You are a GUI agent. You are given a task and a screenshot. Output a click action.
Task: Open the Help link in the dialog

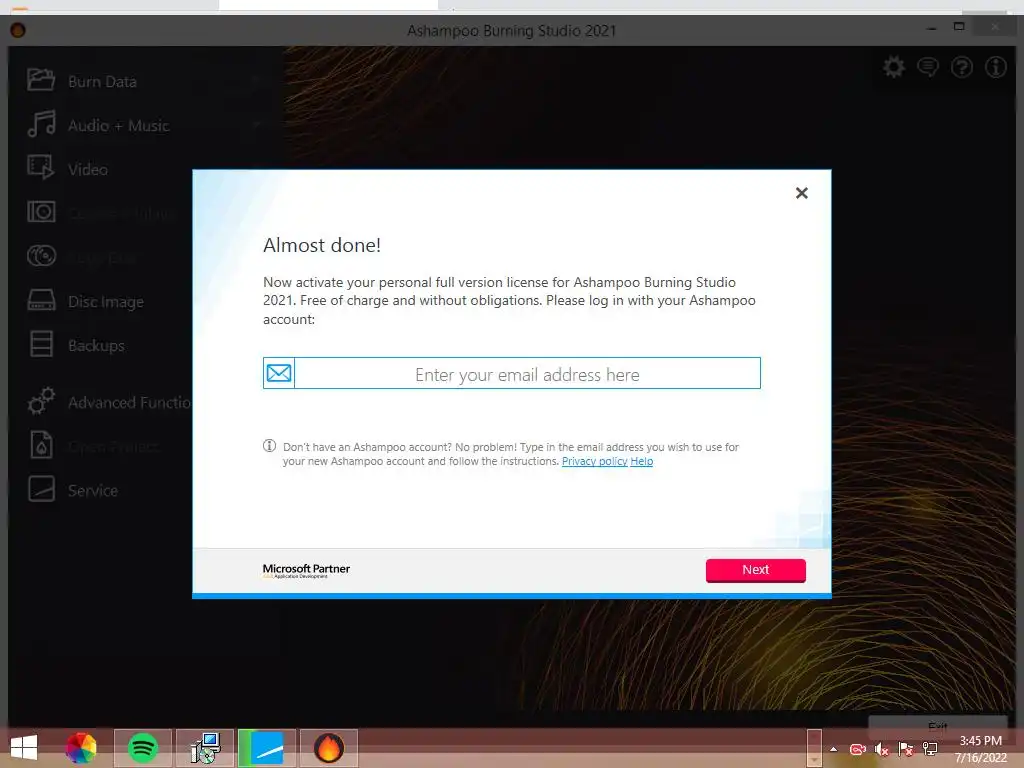tap(641, 461)
